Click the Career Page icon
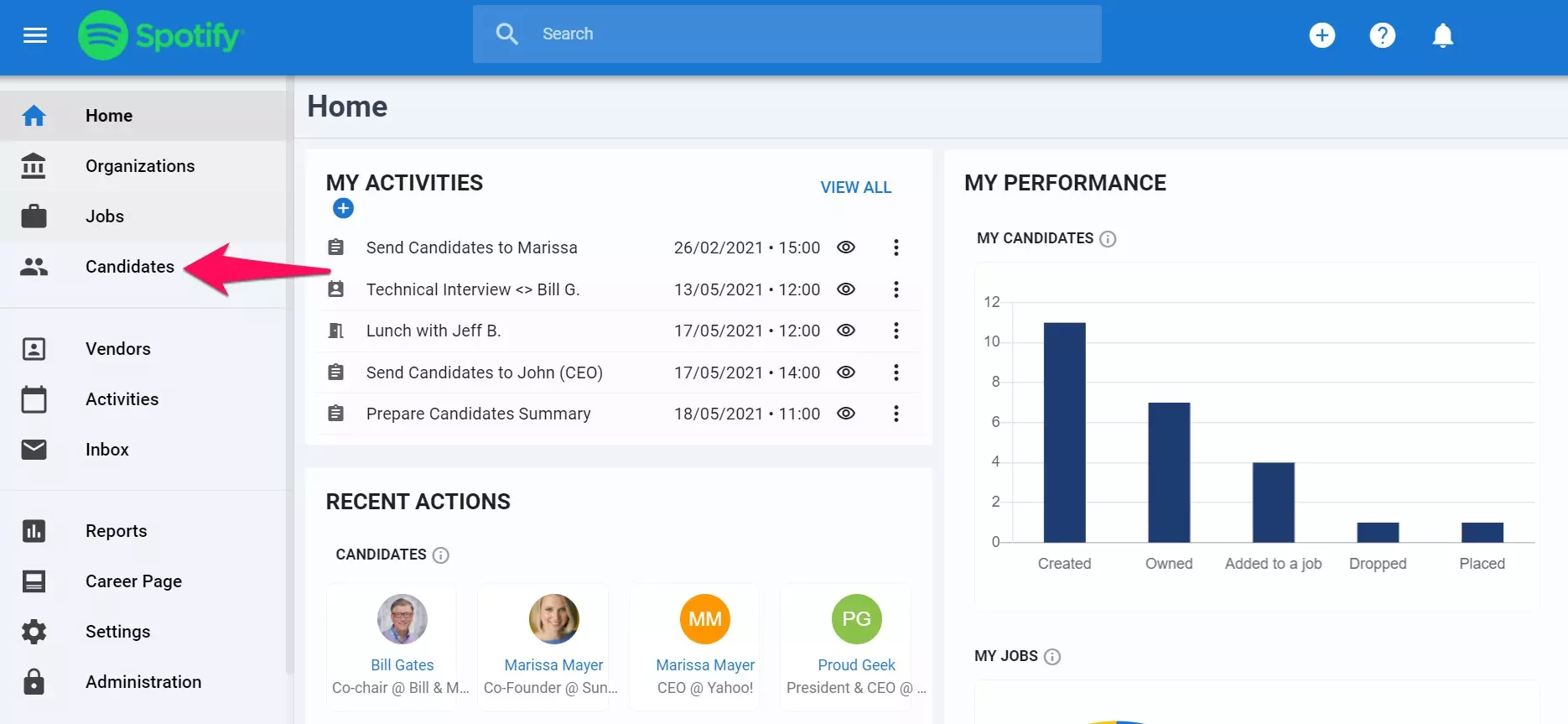Screen dimensions: 1568x724 (34, 581)
